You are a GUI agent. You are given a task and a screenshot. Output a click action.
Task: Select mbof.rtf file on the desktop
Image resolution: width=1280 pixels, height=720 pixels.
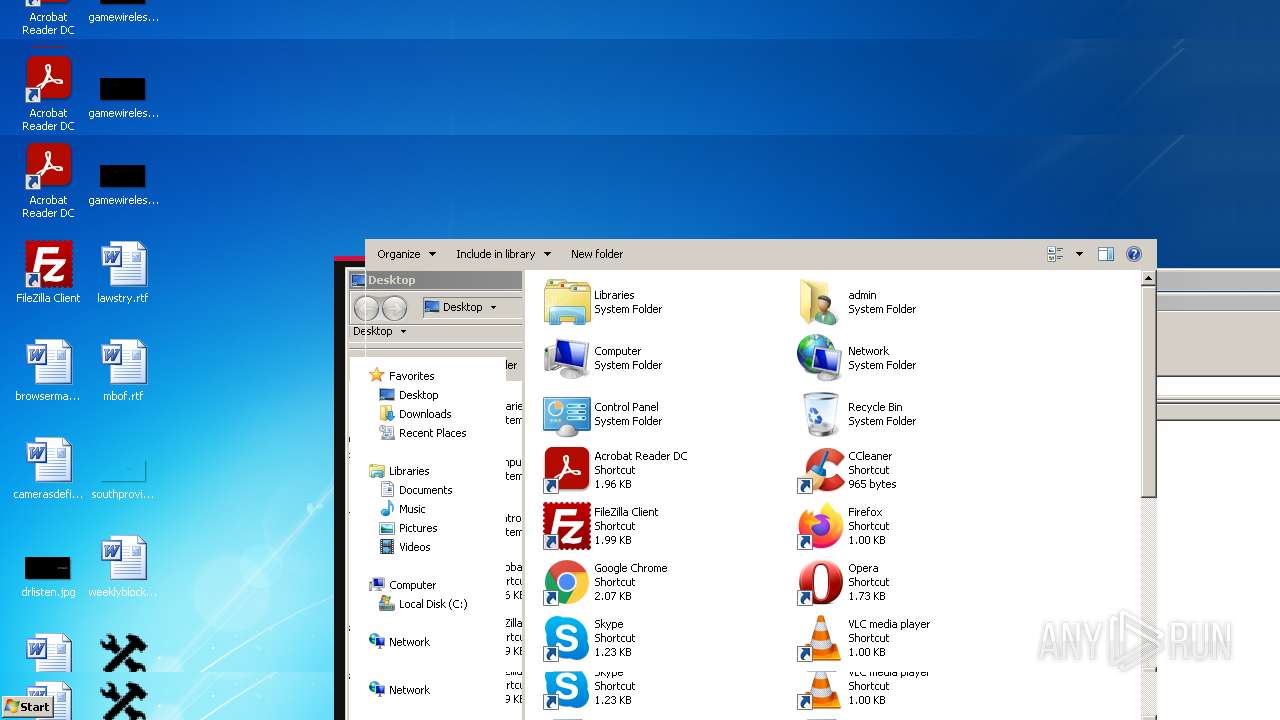[x=123, y=370]
